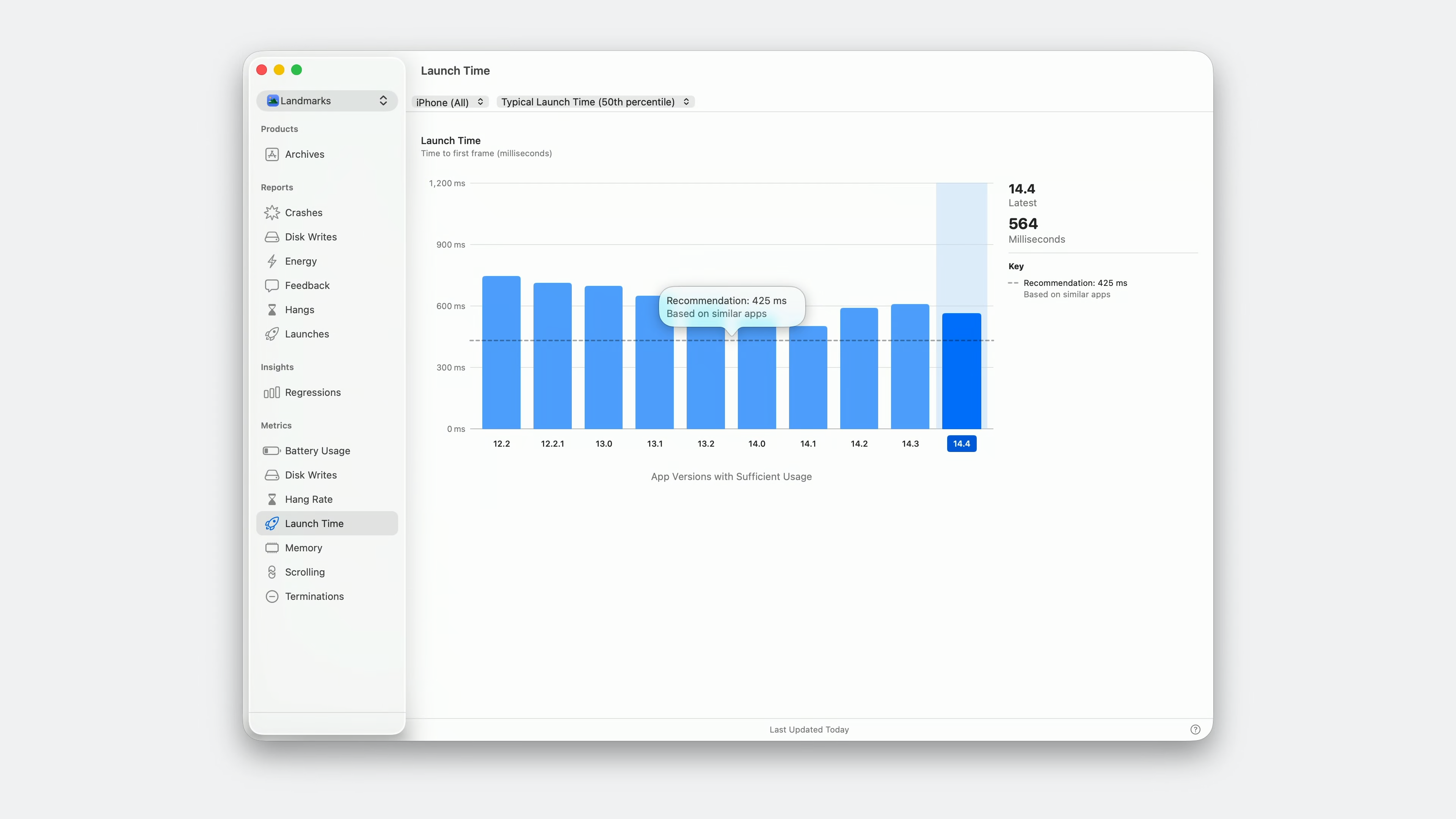Click the 14.1 version bar in chart

pyautogui.click(x=808, y=378)
